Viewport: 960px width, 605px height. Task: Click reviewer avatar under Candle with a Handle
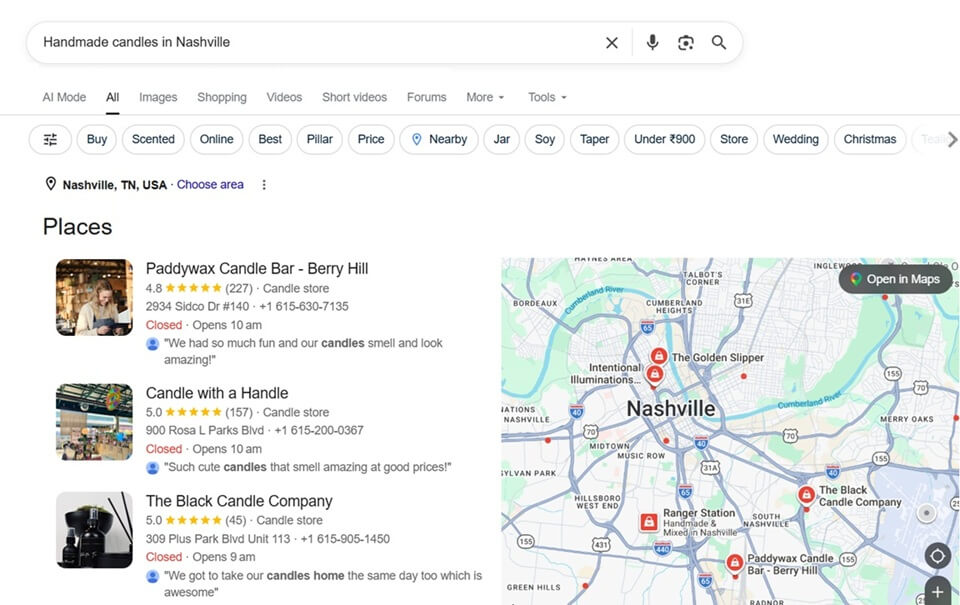coord(152,468)
